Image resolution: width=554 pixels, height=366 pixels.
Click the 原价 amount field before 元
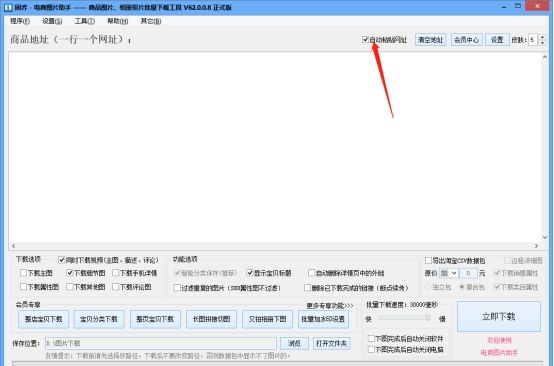468,273
